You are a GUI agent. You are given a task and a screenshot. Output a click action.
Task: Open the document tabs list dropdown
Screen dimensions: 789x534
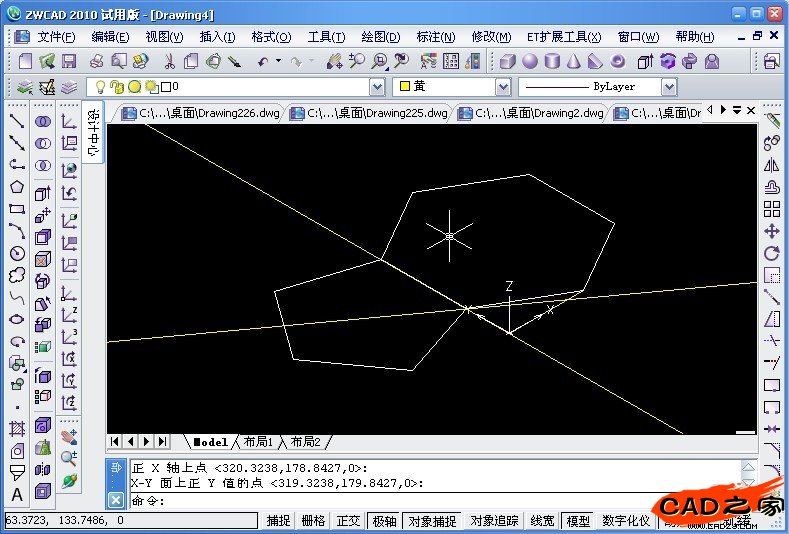point(737,110)
